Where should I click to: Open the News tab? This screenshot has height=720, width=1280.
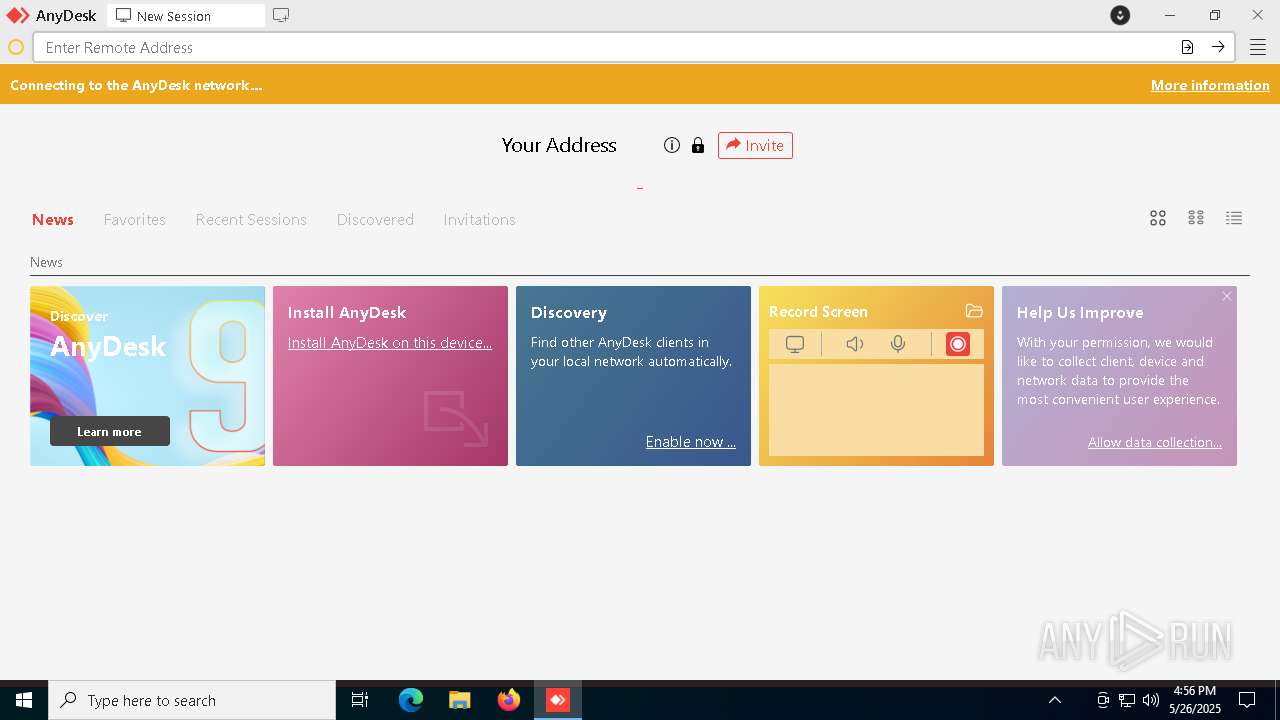click(x=53, y=219)
